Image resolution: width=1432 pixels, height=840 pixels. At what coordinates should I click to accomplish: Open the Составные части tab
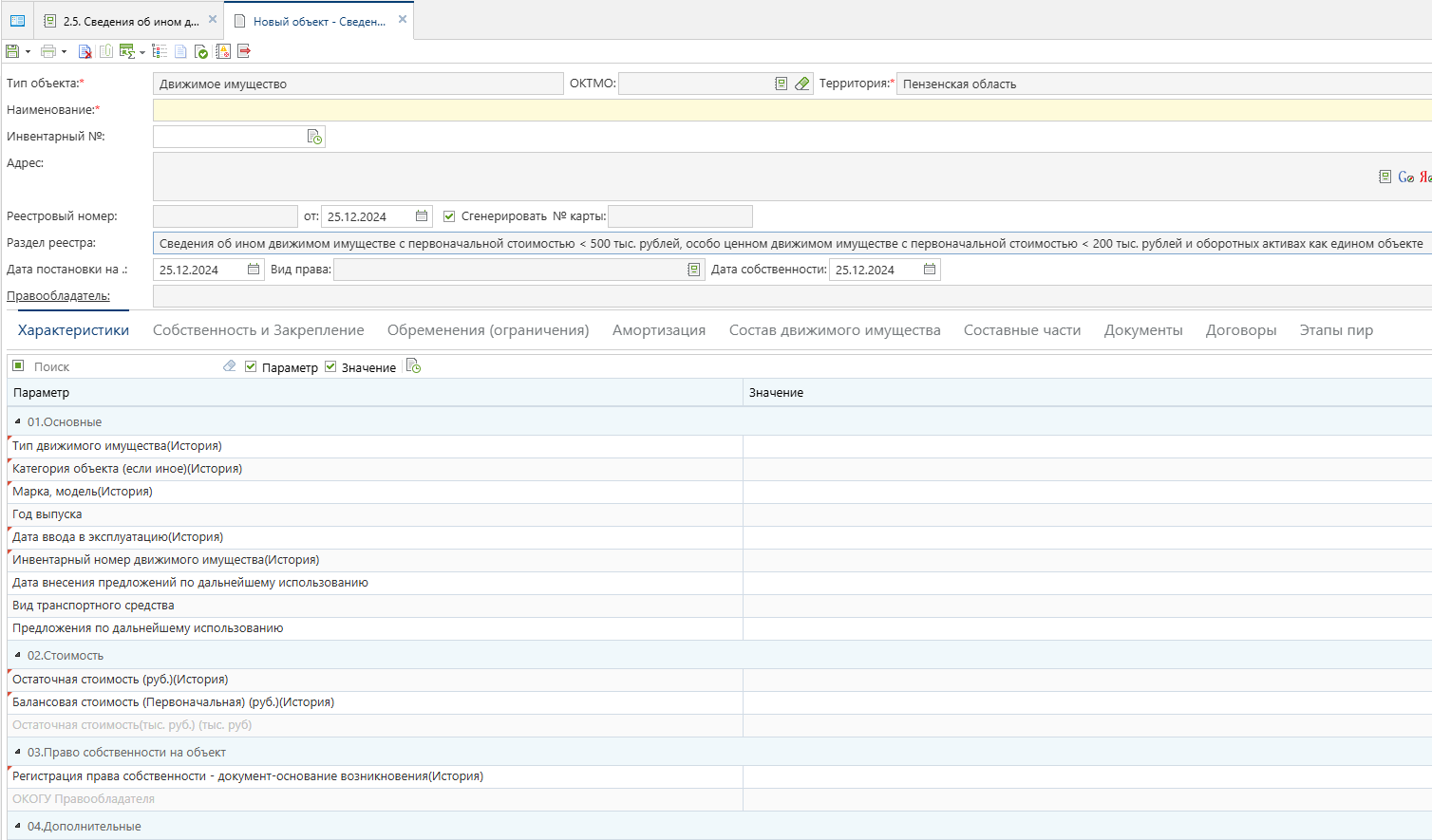(x=1022, y=330)
